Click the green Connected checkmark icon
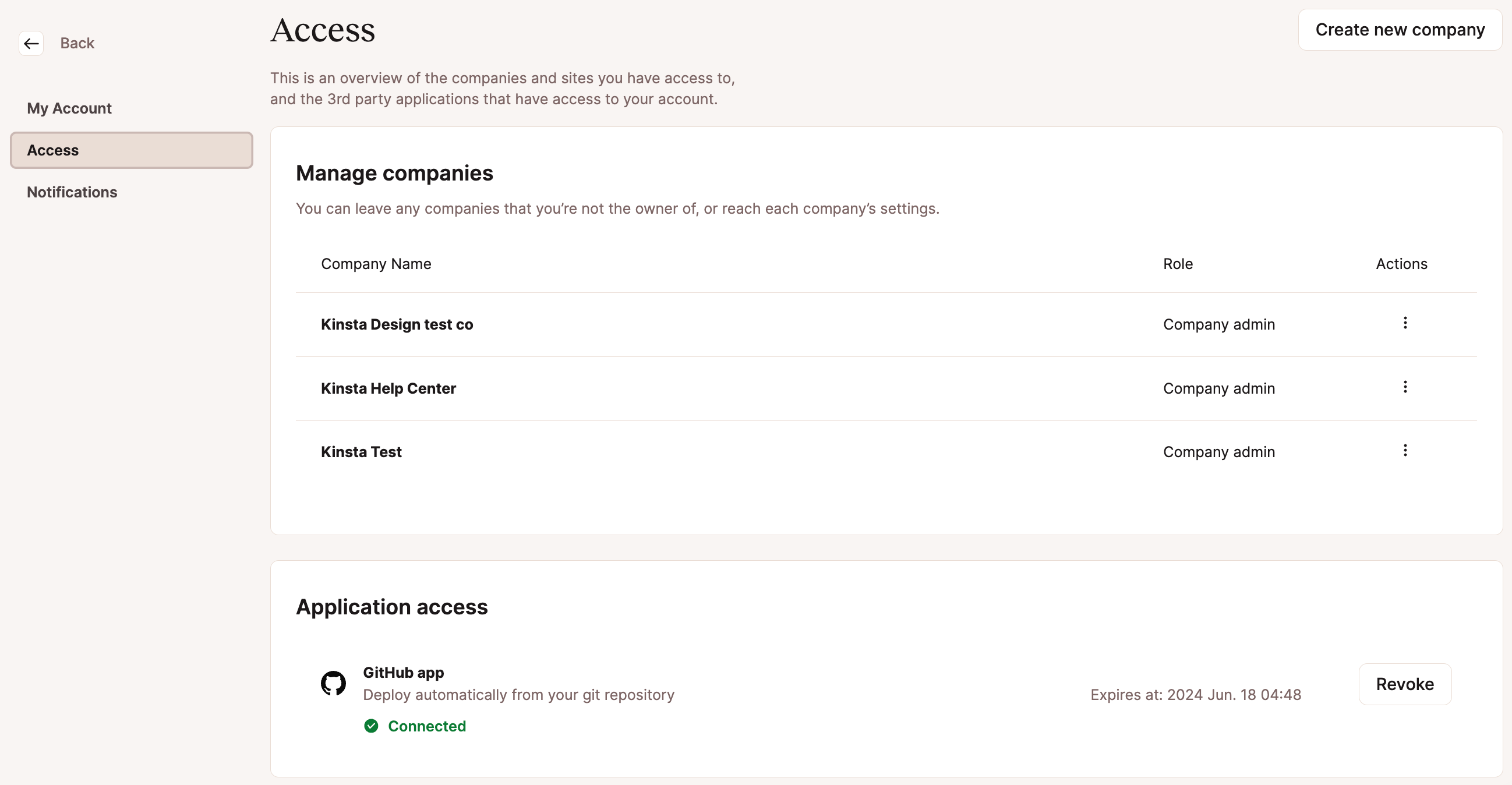The height and width of the screenshot is (785, 1512). pyautogui.click(x=372, y=726)
